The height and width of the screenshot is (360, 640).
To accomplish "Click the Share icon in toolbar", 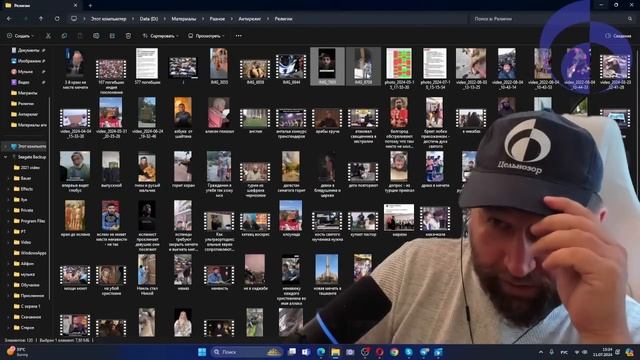I will click(x=112, y=36).
